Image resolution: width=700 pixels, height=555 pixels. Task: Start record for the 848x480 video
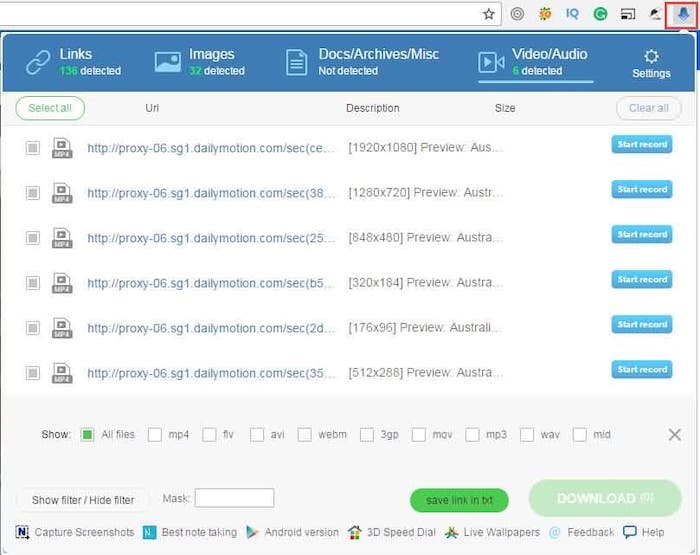(642, 234)
